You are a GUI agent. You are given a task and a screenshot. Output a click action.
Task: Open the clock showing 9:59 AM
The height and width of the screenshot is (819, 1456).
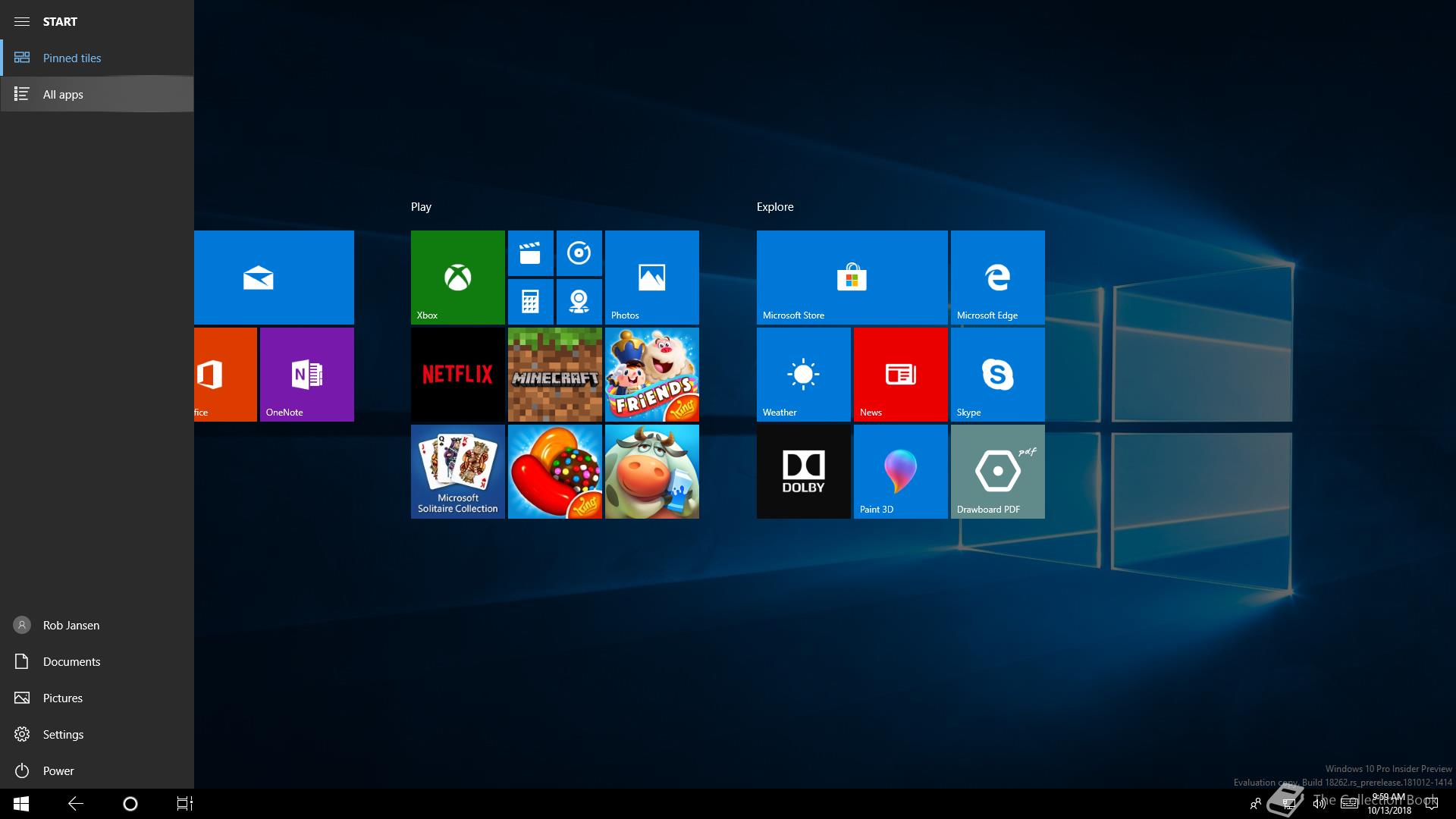tap(1389, 804)
